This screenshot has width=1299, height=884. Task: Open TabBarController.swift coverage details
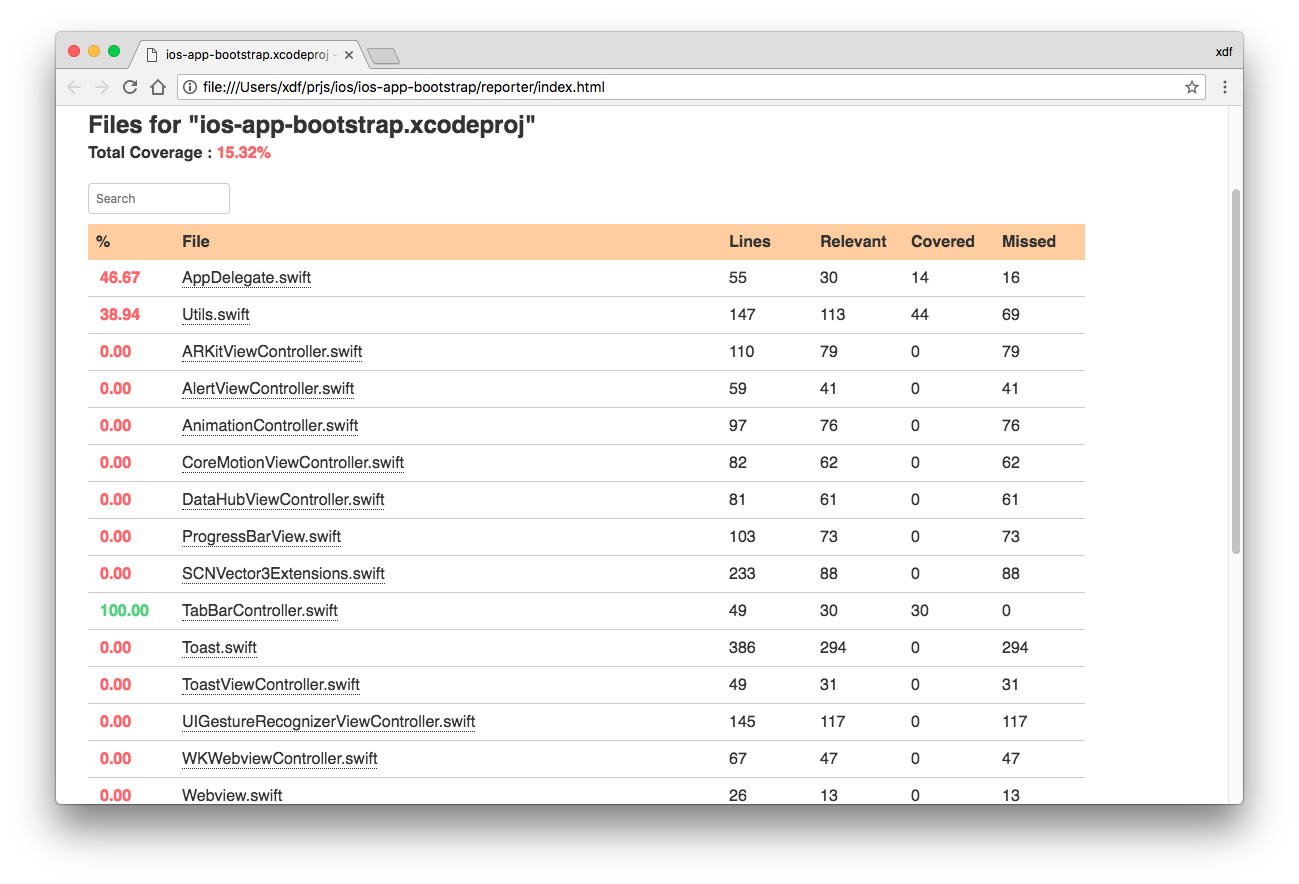click(x=260, y=611)
